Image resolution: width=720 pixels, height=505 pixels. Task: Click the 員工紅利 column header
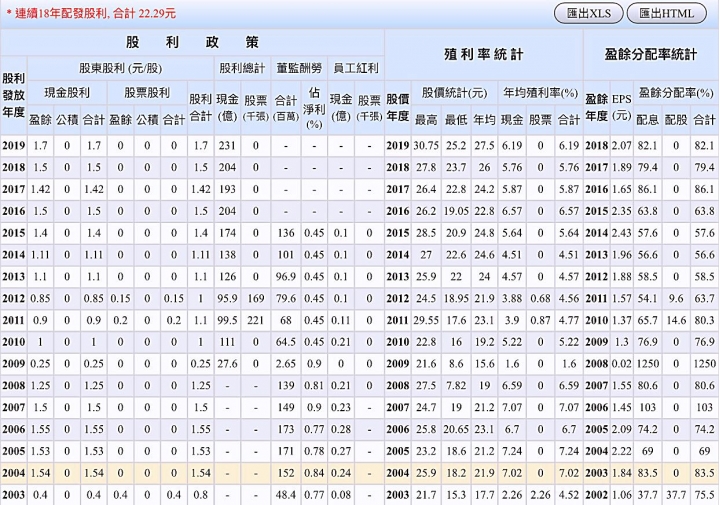[356, 68]
